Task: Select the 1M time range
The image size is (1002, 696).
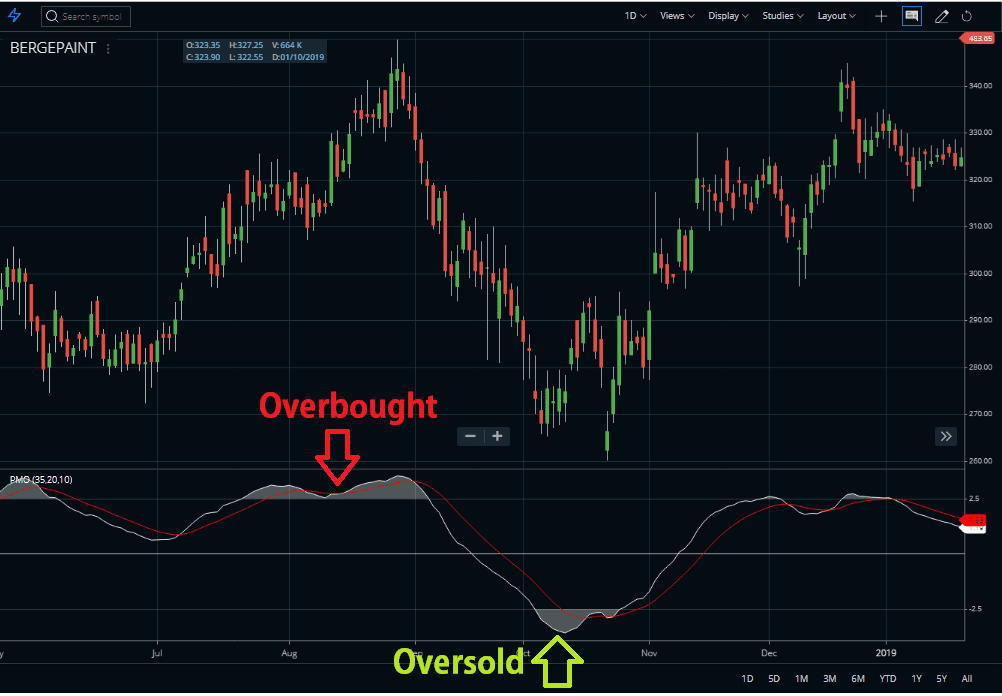Action: [x=801, y=679]
